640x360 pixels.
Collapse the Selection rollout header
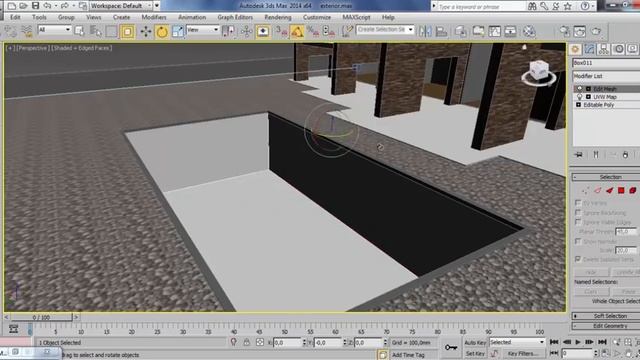(x=606, y=177)
